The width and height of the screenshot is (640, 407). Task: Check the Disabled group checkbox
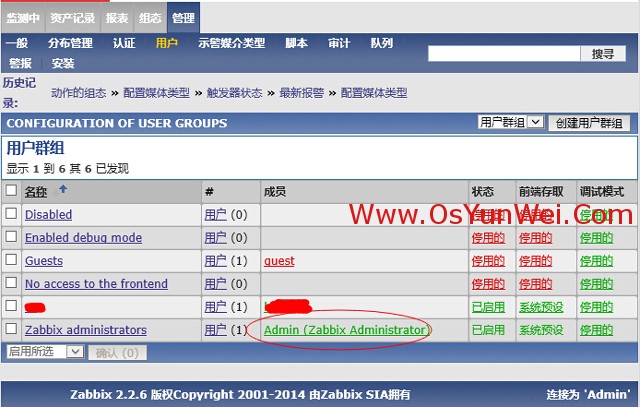coord(11,213)
